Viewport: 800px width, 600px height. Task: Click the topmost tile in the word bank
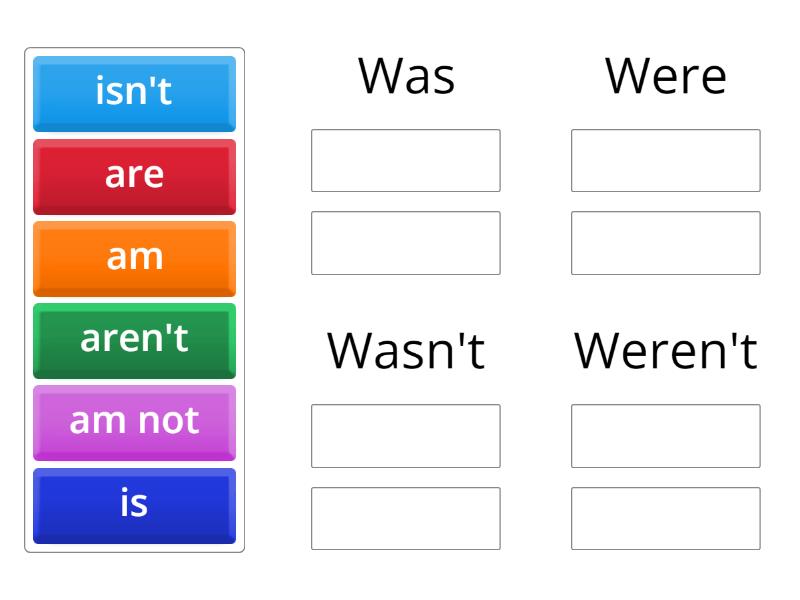pyautogui.click(x=134, y=92)
